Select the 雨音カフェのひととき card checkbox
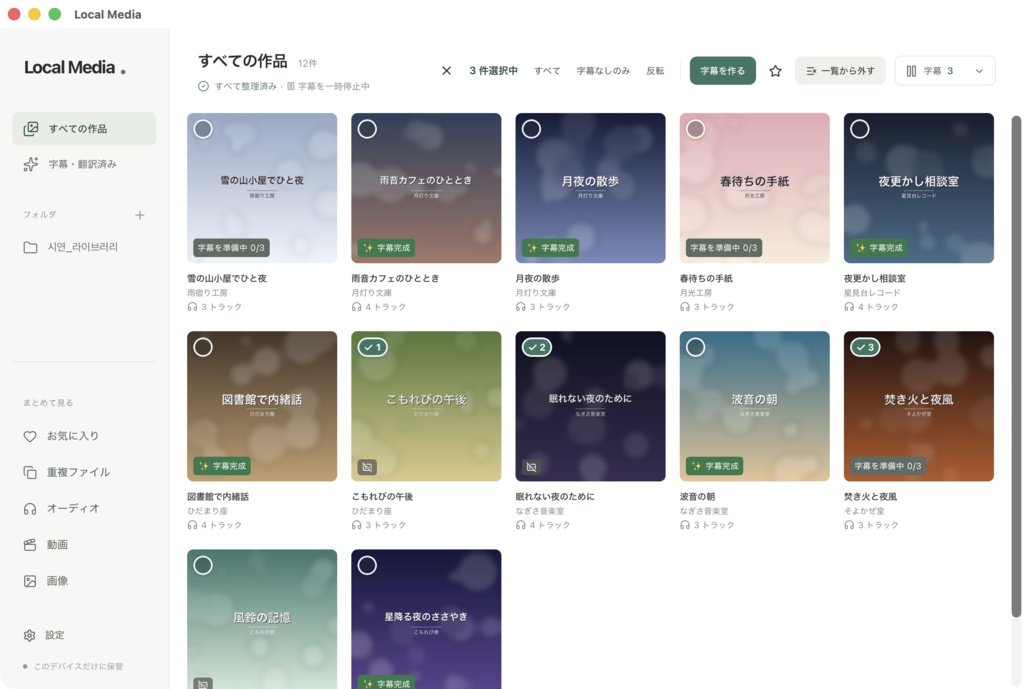 click(367, 129)
